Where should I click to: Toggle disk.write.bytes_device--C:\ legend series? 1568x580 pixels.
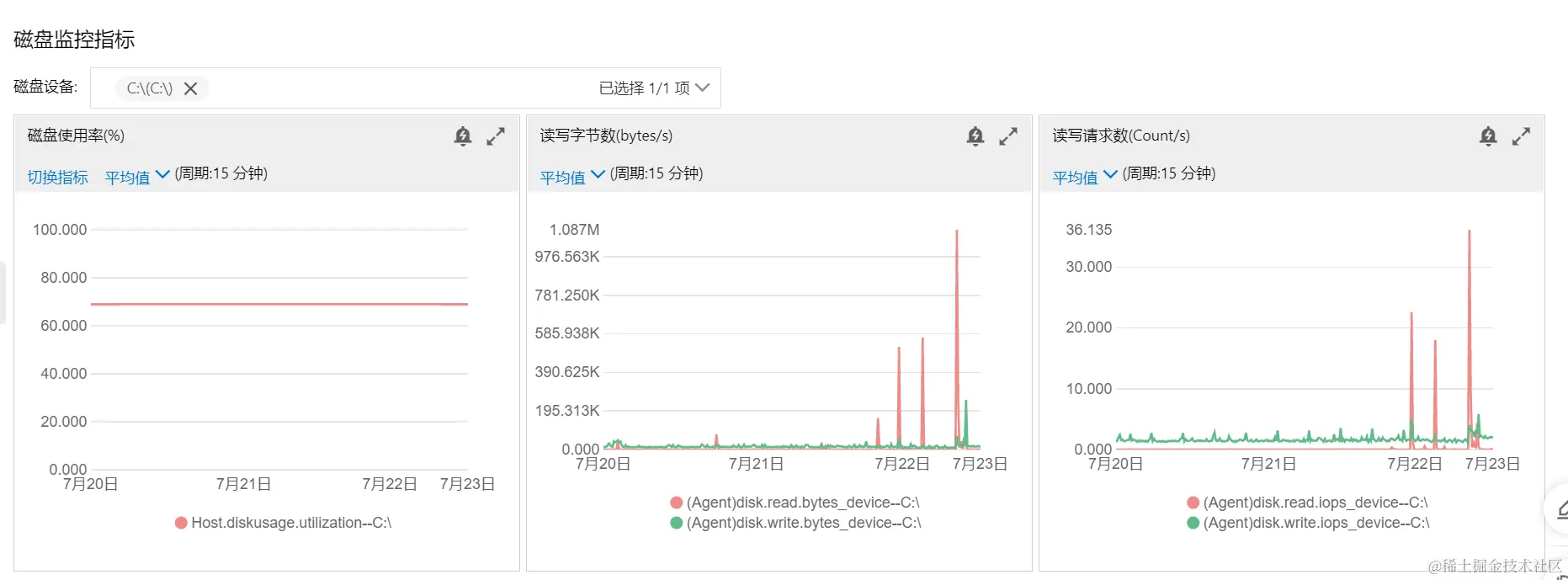(x=795, y=523)
